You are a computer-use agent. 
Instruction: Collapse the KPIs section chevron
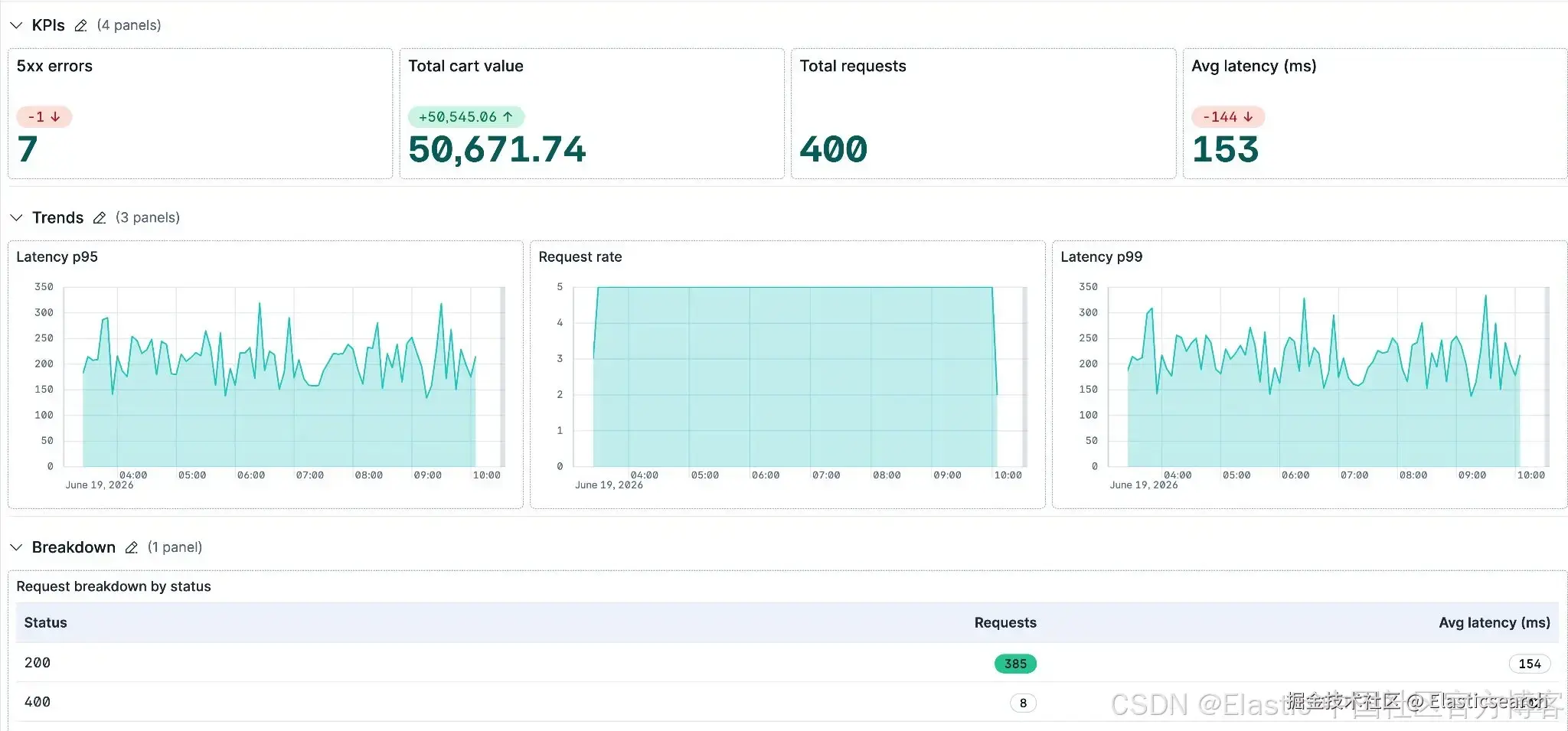point(16,25)
